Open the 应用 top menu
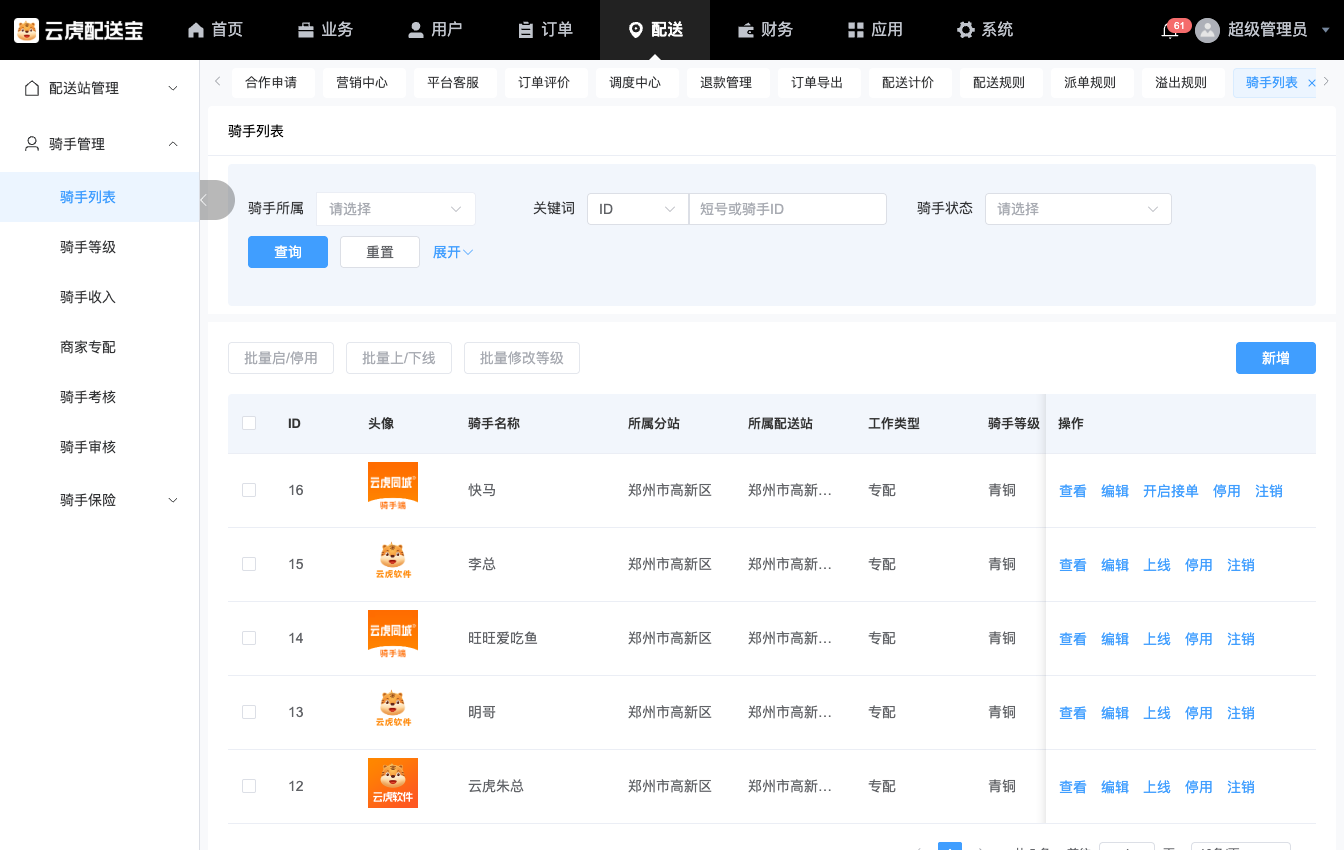Image resolution: width=1344 pixels, height=850 pixels. coord(875,30)
